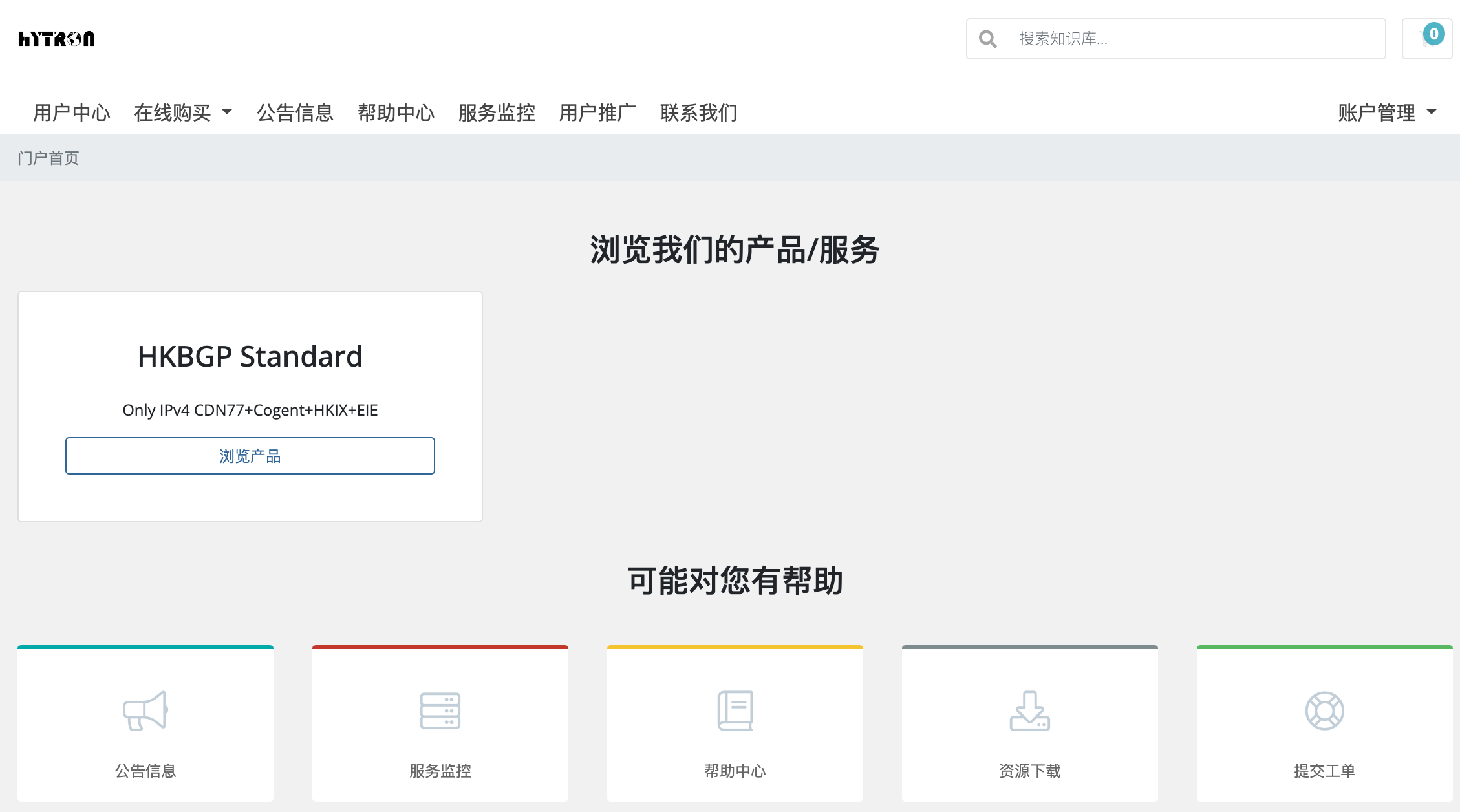1460x812 pixels.
Task: Expand the 在线购买 dropdown menu
Action: (176, 112)
